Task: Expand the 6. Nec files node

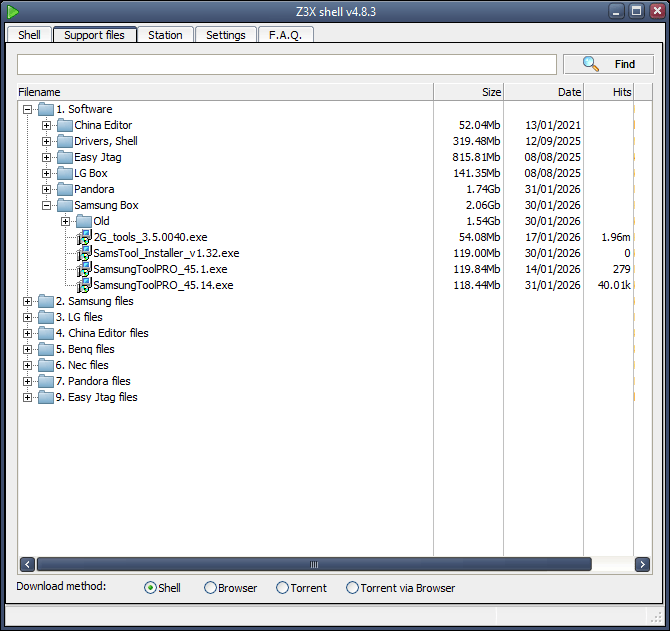Action: coord(27,365)
